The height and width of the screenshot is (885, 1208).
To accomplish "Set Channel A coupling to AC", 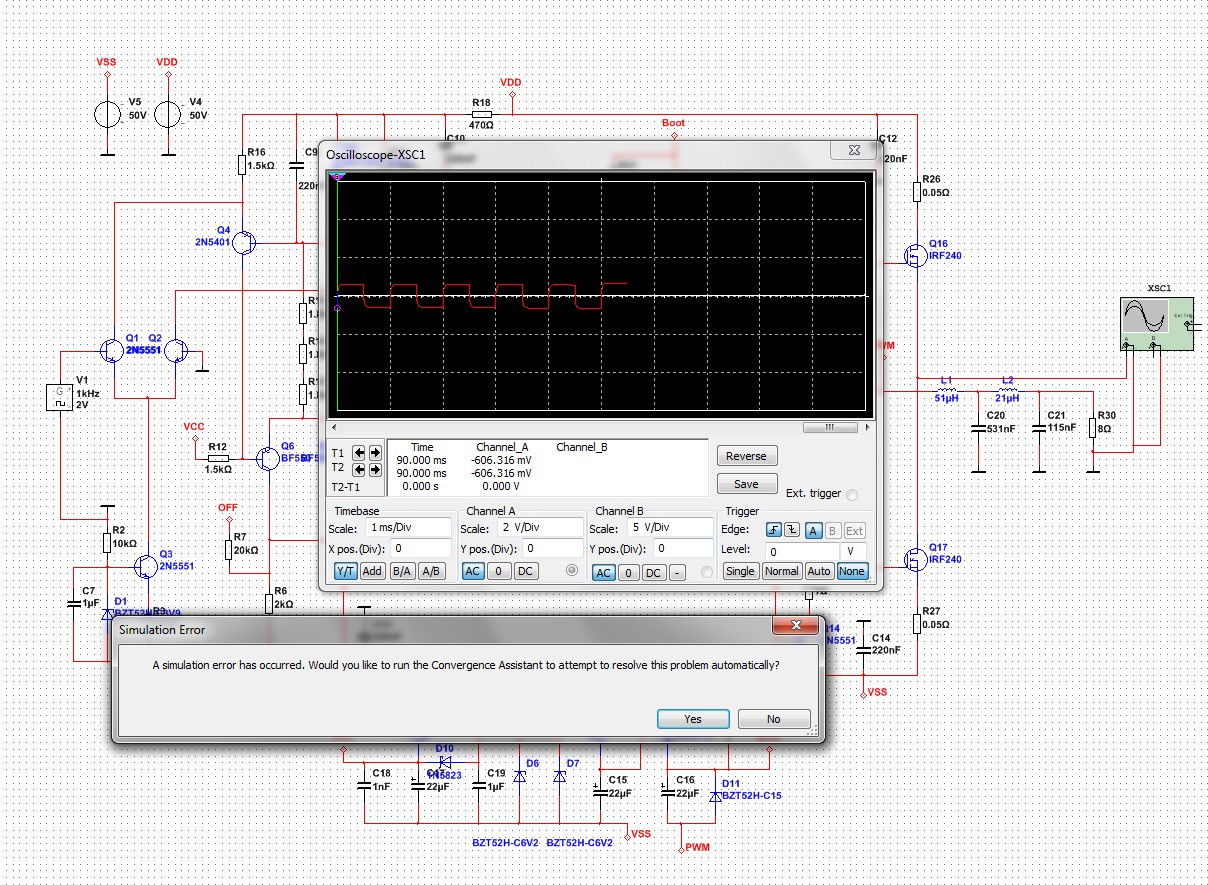I will [472, 571].
